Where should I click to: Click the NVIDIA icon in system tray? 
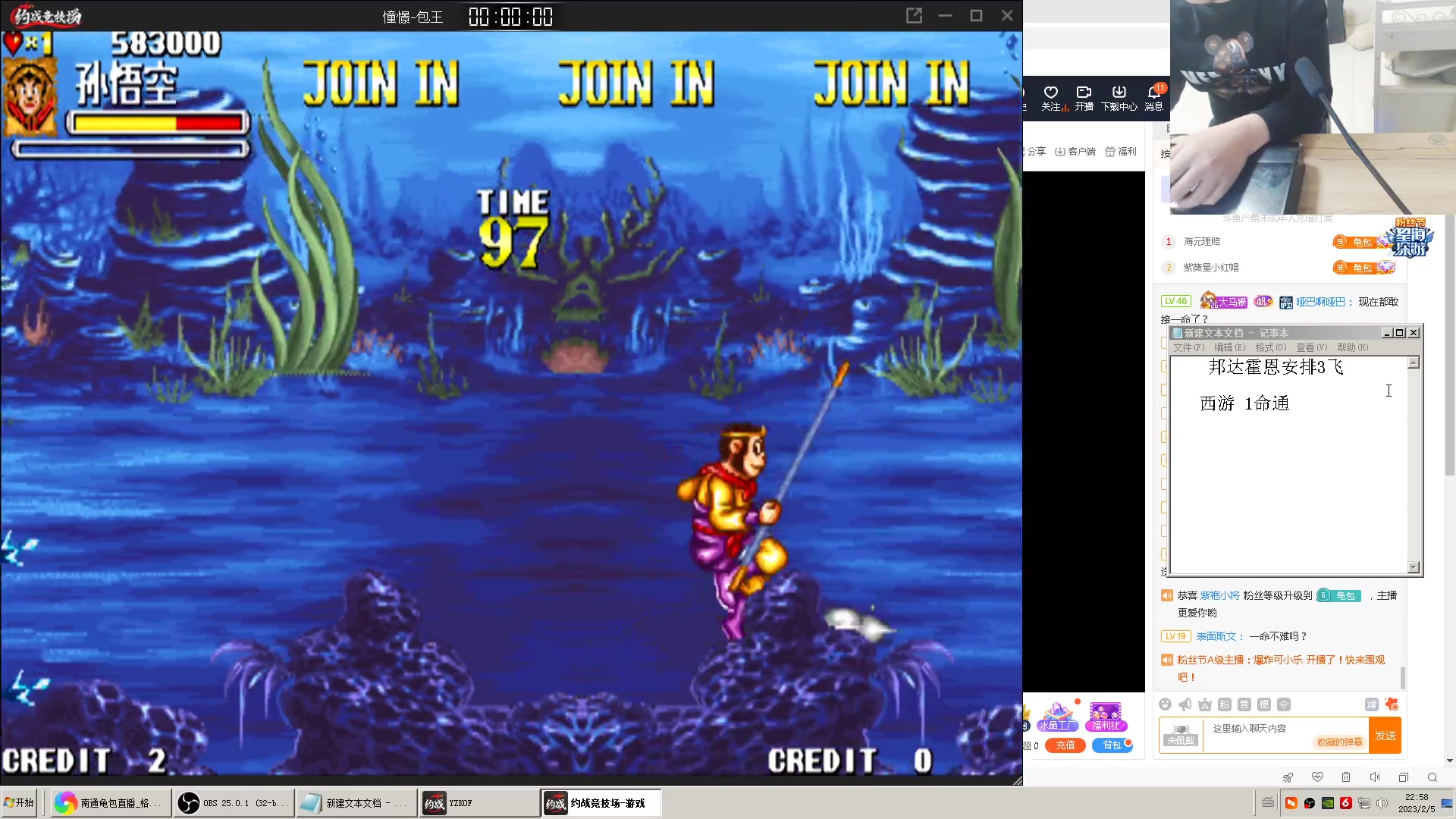(1328, 803)
